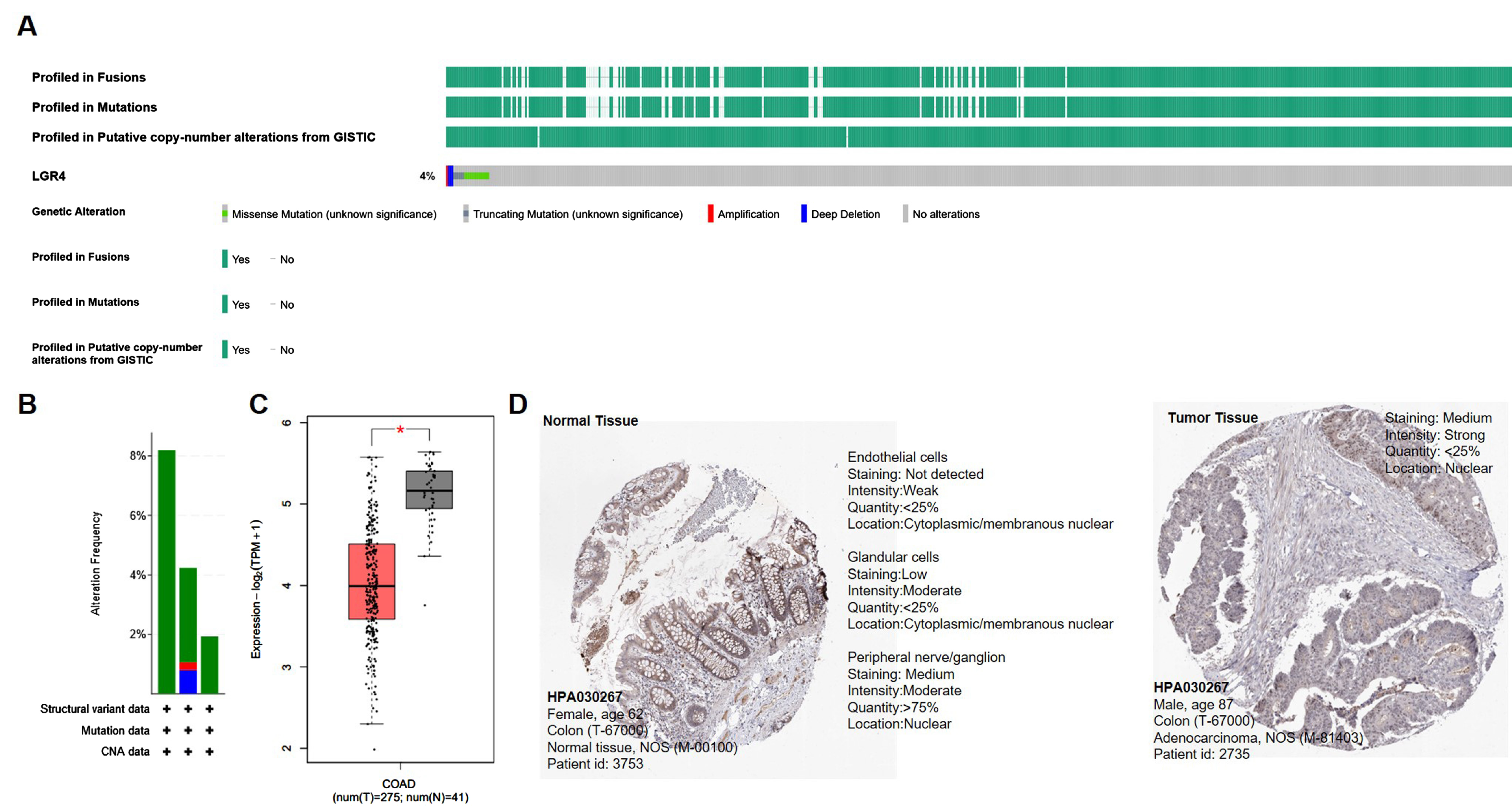The width and height of the screenshot is (1512, 809).
Task: Click the green missense segment in LGR4 track
Action: point(476,176)
